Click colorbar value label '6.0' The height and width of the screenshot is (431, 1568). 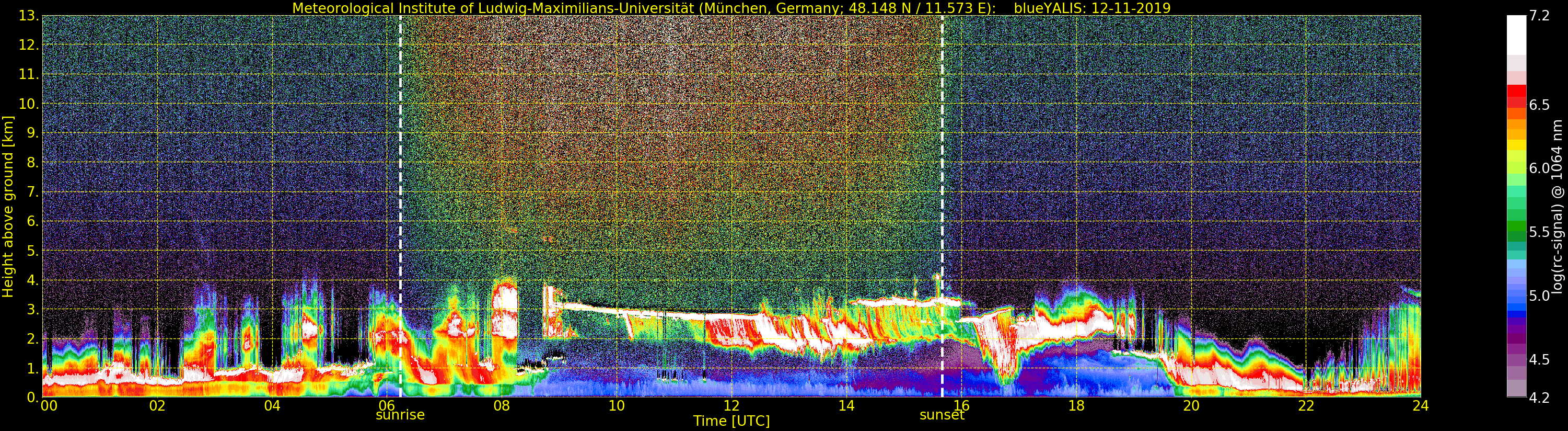(1539, 168)
